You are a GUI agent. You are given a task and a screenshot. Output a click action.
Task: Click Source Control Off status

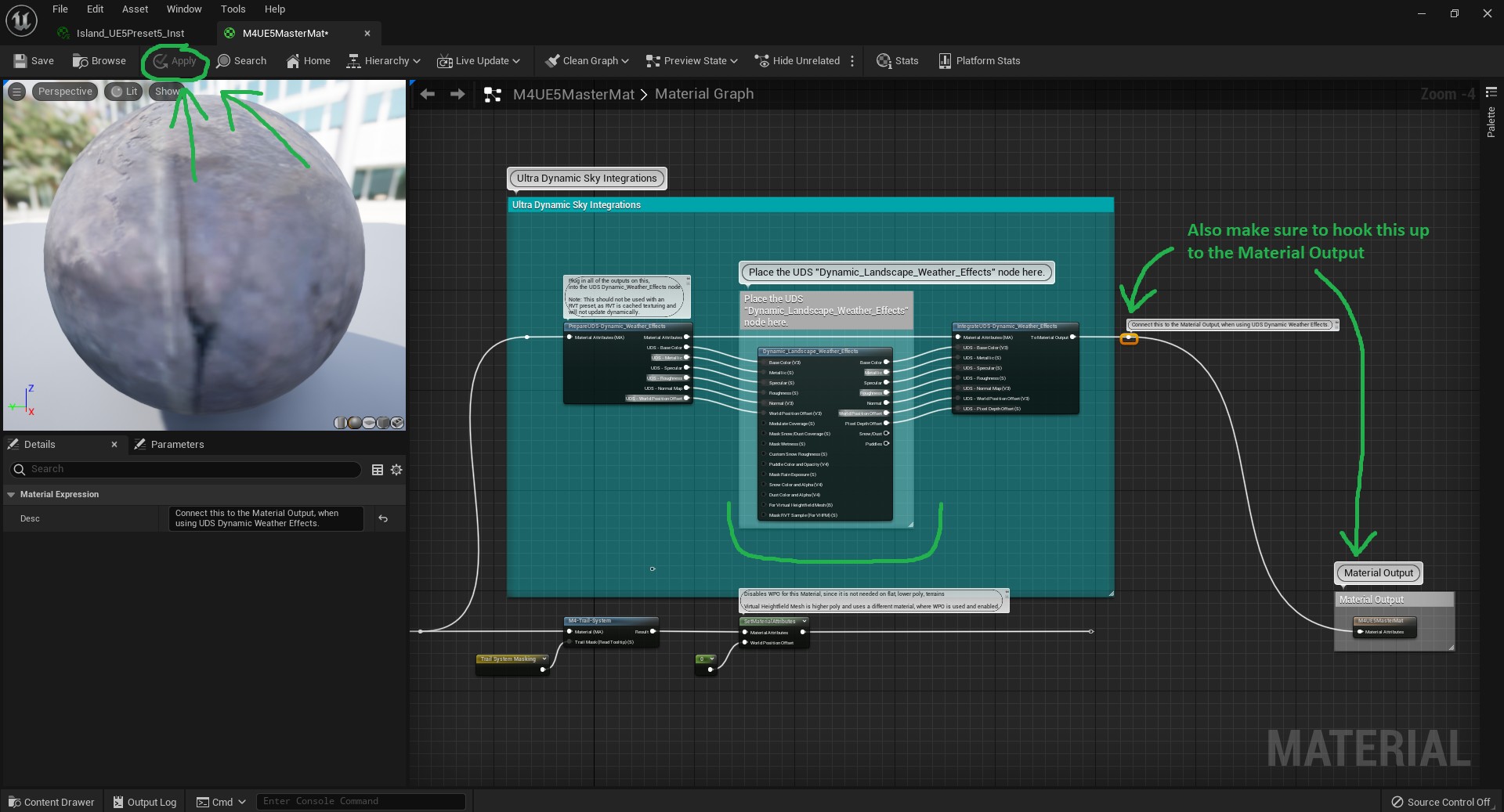coord(1441,802)
